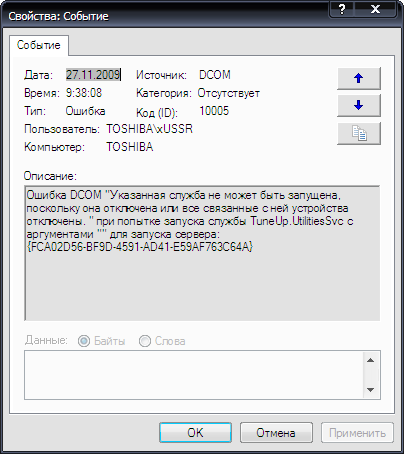Click the source value DCOM
The image size is (404, 454).
click(215, 75)
